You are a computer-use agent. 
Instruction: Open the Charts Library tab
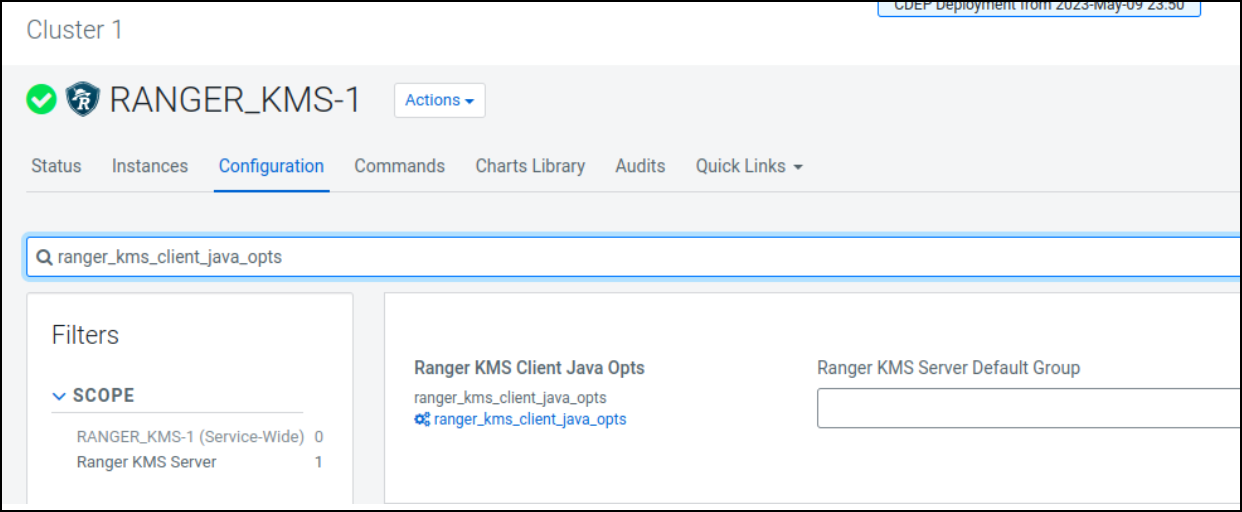530,166
